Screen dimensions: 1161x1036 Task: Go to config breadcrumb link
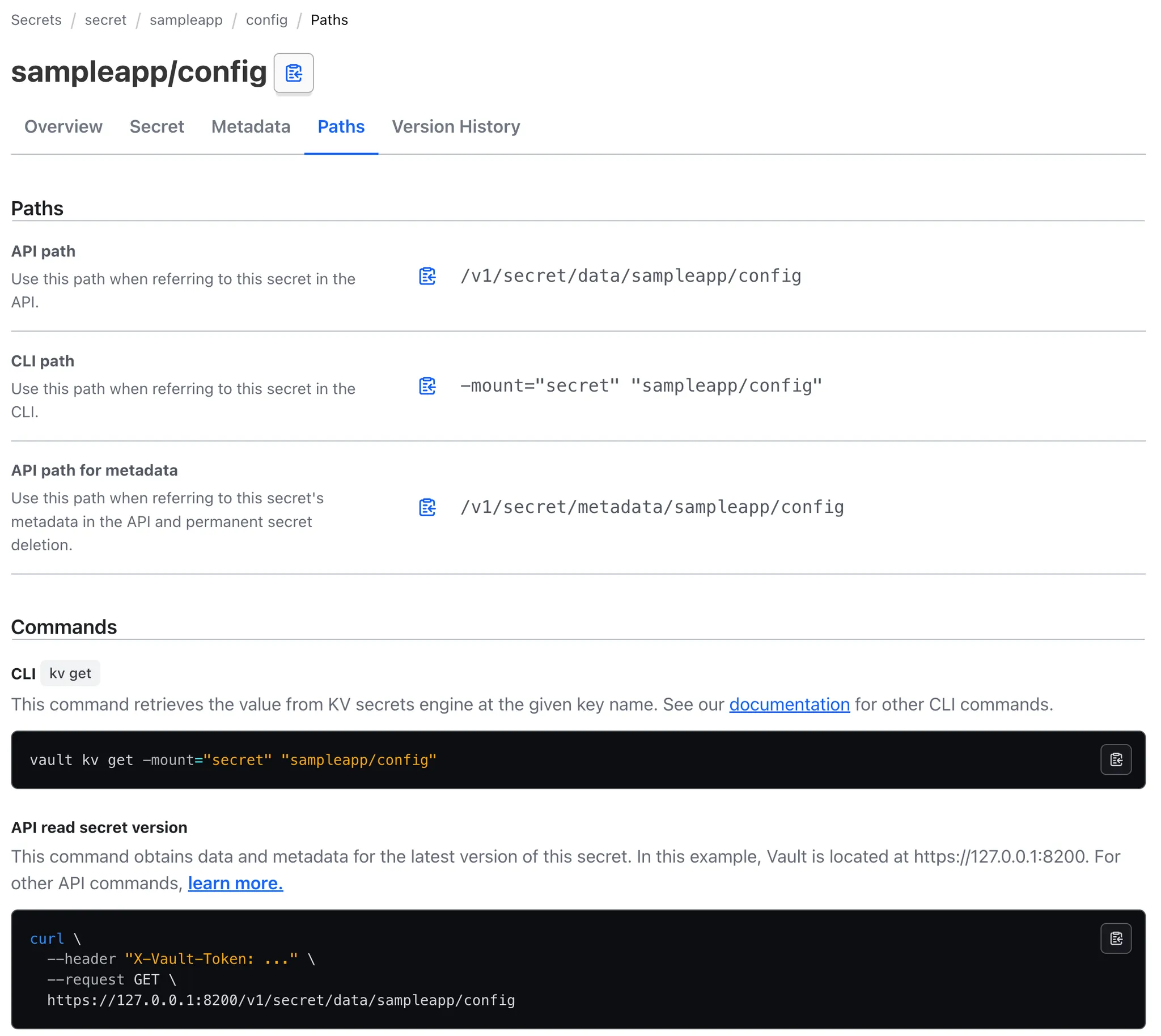[x=266, y=20]
